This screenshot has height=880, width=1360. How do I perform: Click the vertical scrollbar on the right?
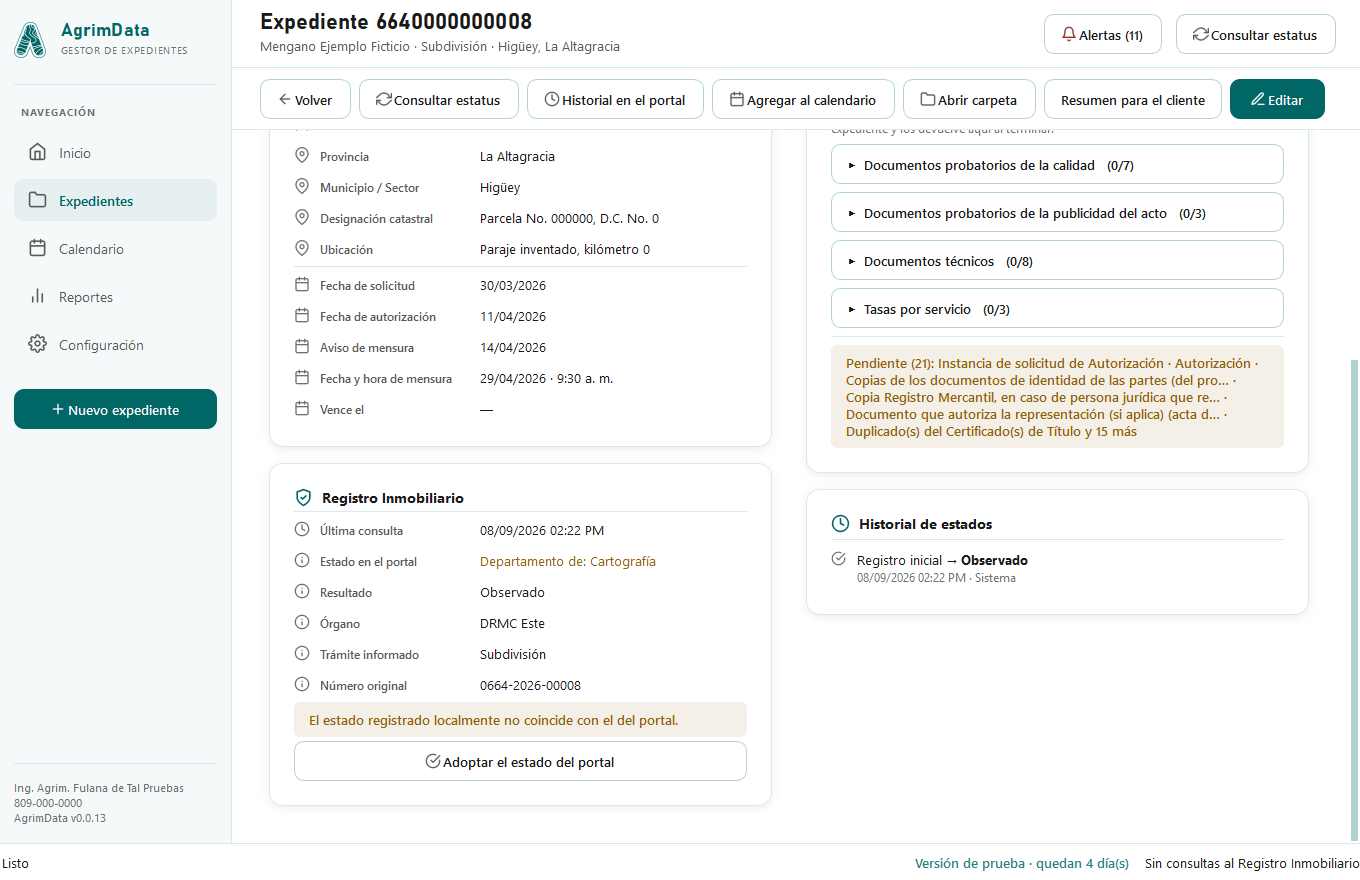click(1355, 602)
